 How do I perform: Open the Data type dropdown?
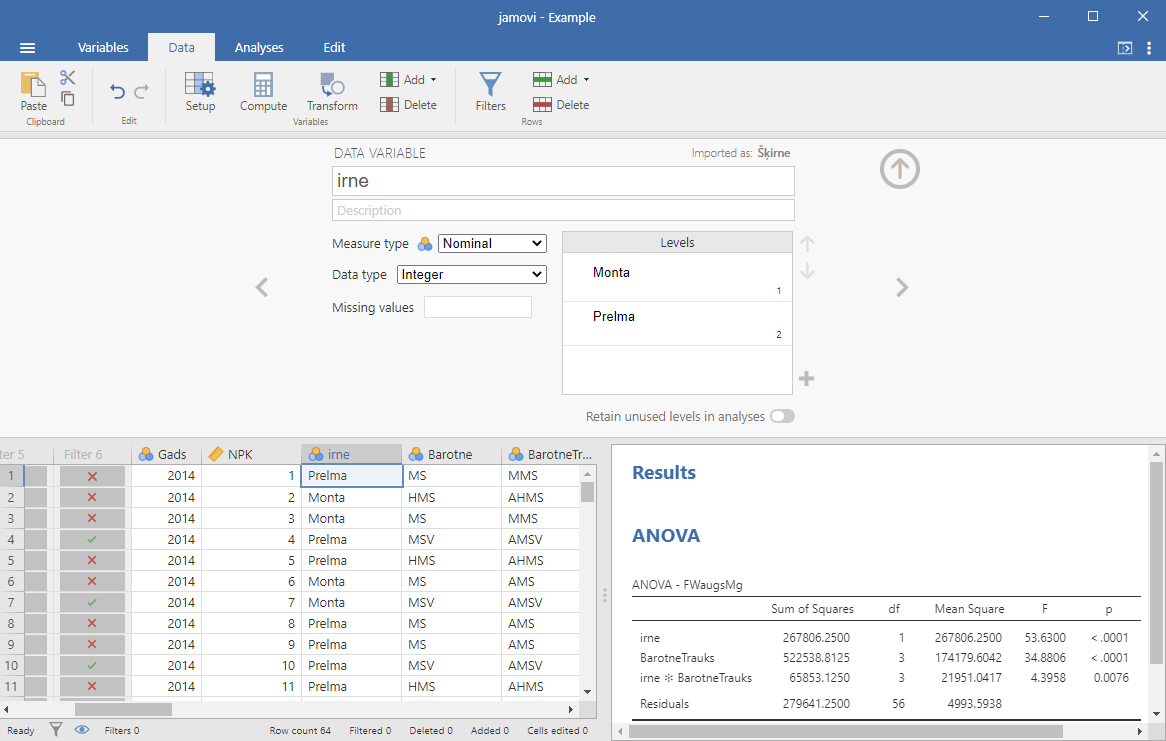[471, 274]
